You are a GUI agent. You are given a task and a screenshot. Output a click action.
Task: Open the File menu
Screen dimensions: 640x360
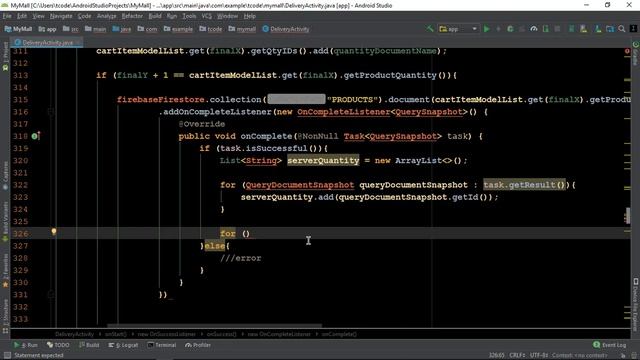(7, 16)
